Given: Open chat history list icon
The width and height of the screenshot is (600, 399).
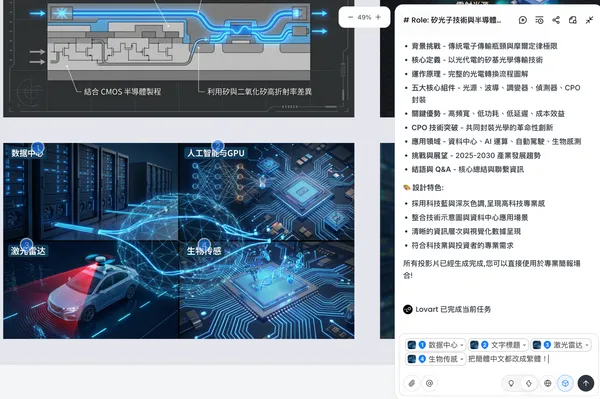Looking at the screenshot, I should point(539,20).
